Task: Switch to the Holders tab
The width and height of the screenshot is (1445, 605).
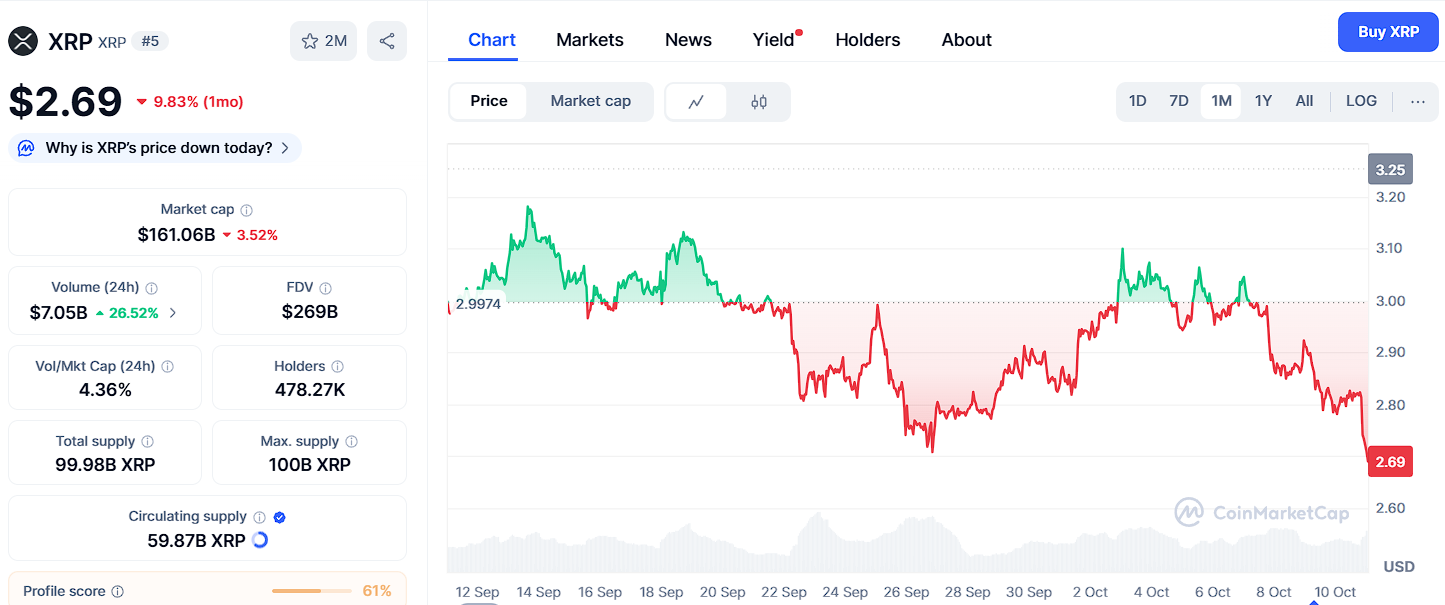Action: (x=867, y=40)
